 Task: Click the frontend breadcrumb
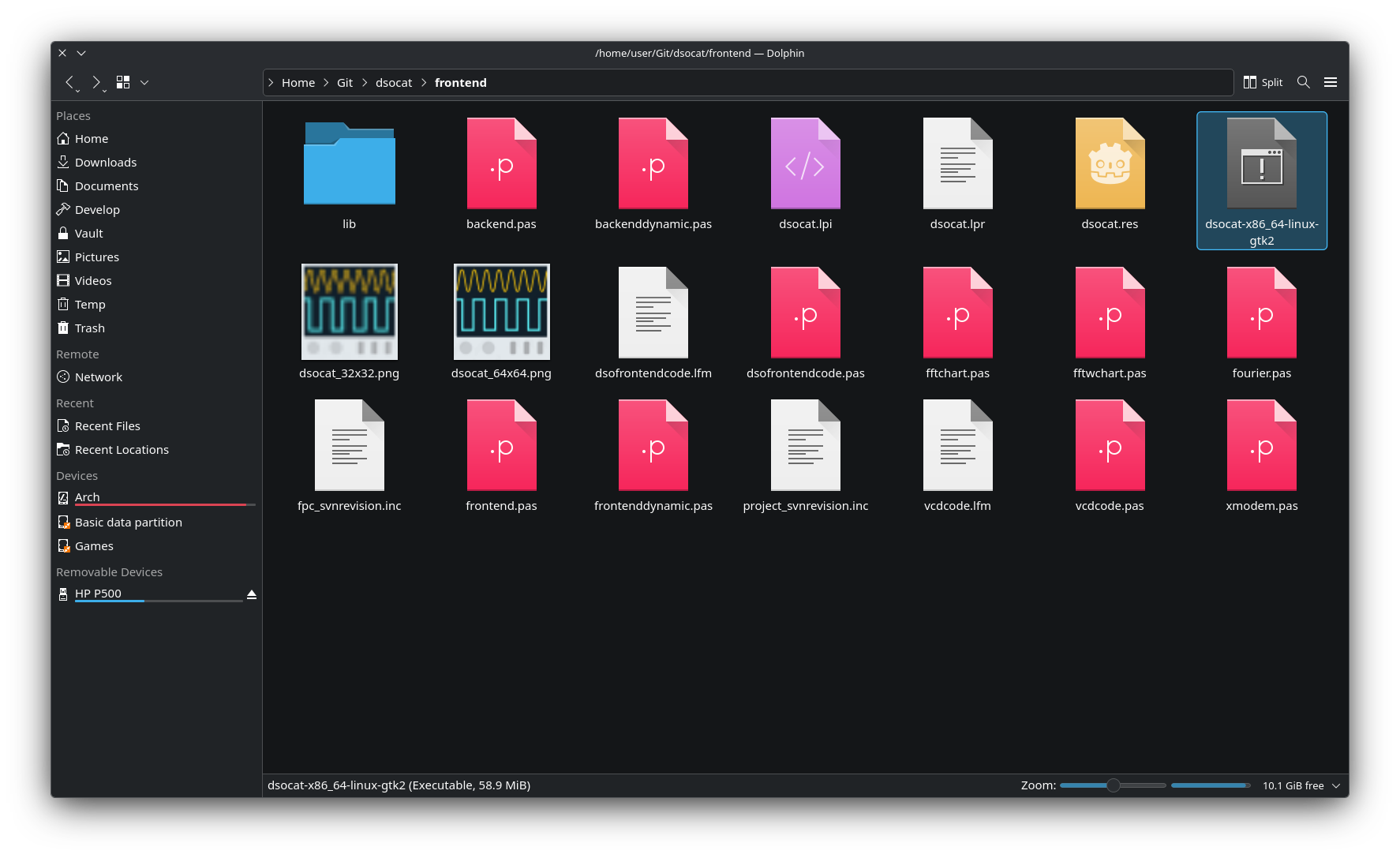[461, 83]
